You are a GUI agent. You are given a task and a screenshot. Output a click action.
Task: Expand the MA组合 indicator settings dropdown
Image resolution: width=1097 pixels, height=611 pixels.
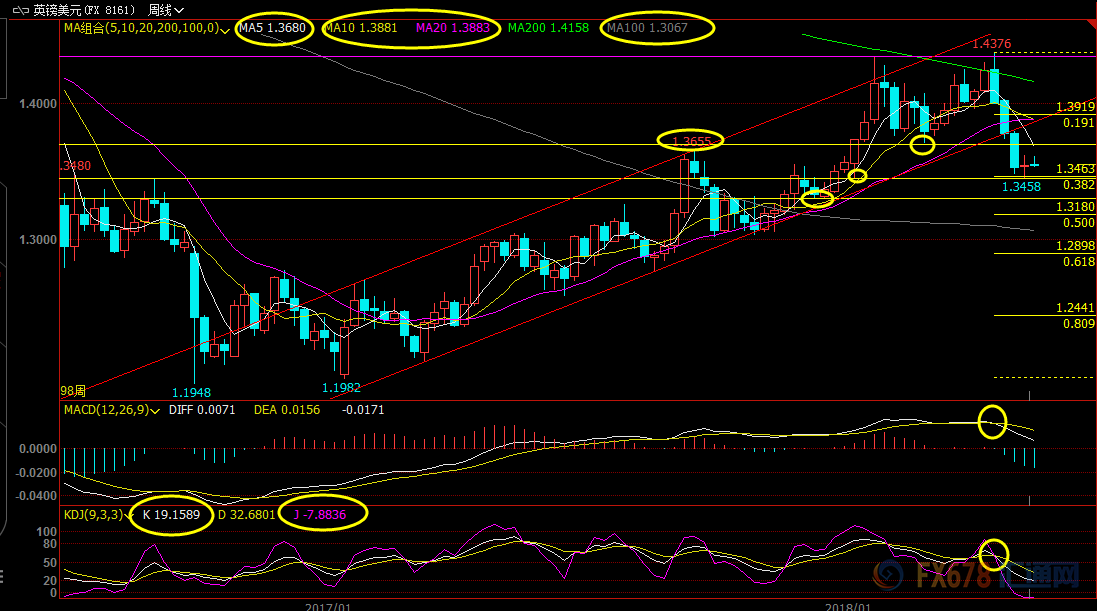(224, 29)
